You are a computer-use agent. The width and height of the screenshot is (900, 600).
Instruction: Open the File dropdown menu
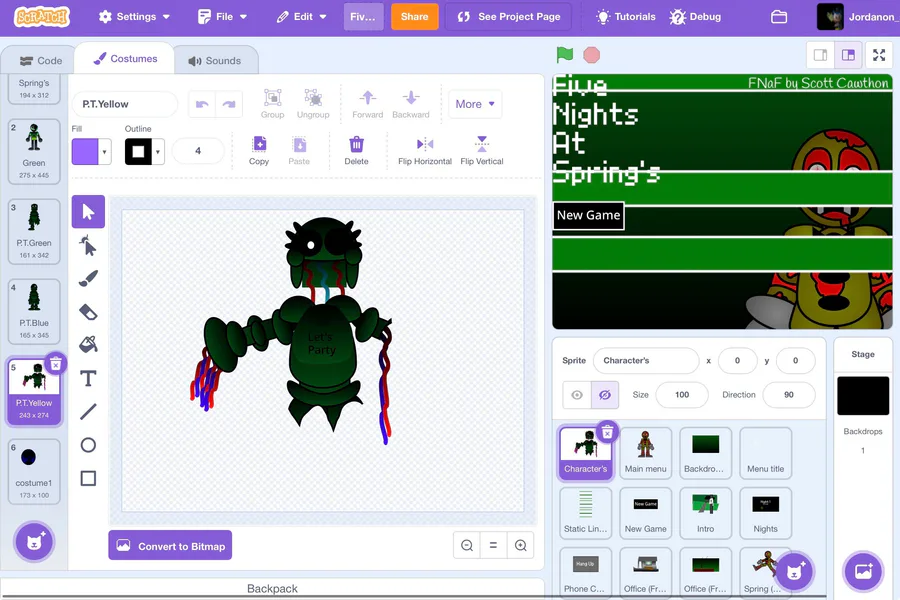tap(222, 17)
